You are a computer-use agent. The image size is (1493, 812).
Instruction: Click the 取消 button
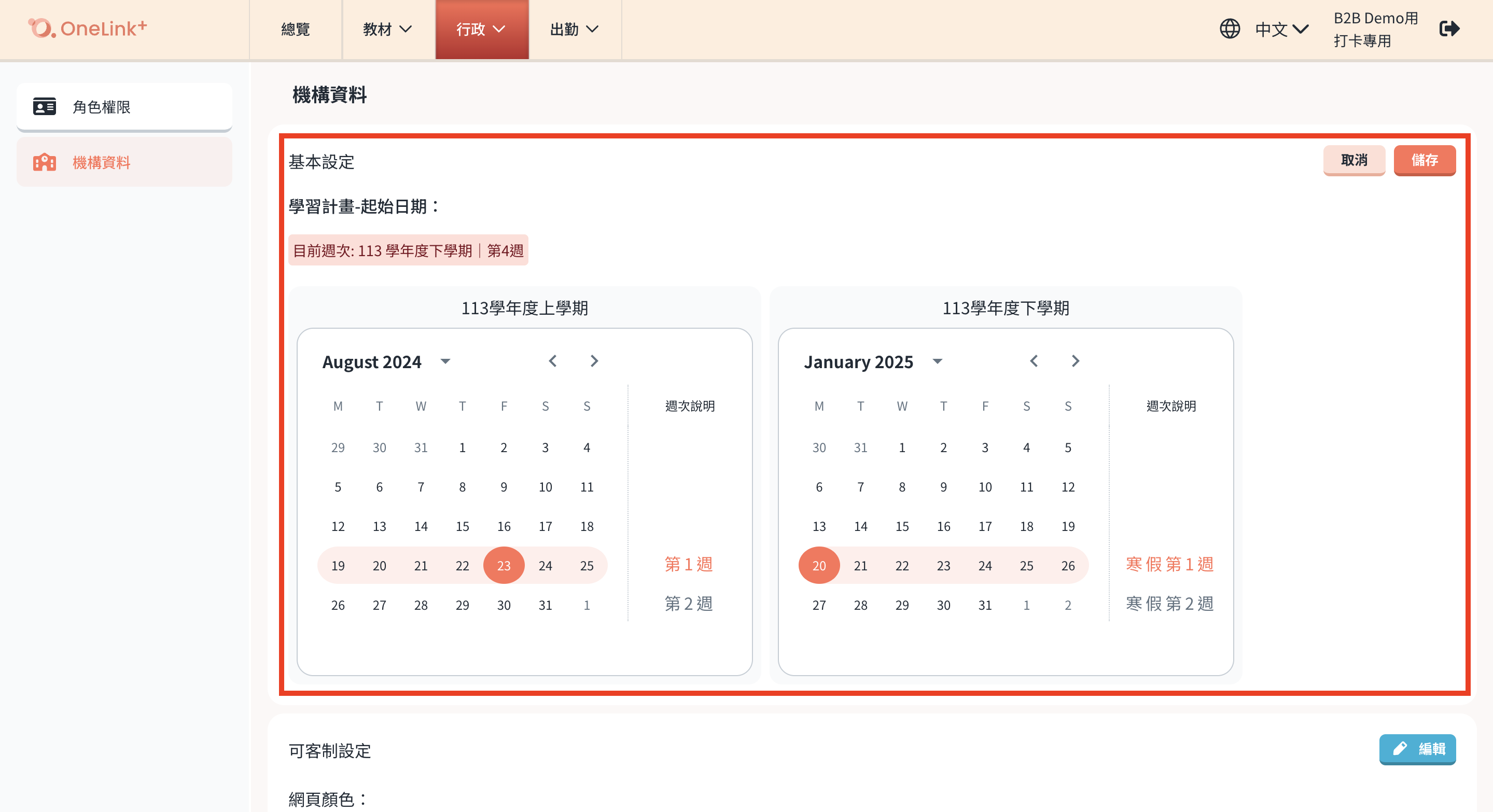[x=1354, y=160]
